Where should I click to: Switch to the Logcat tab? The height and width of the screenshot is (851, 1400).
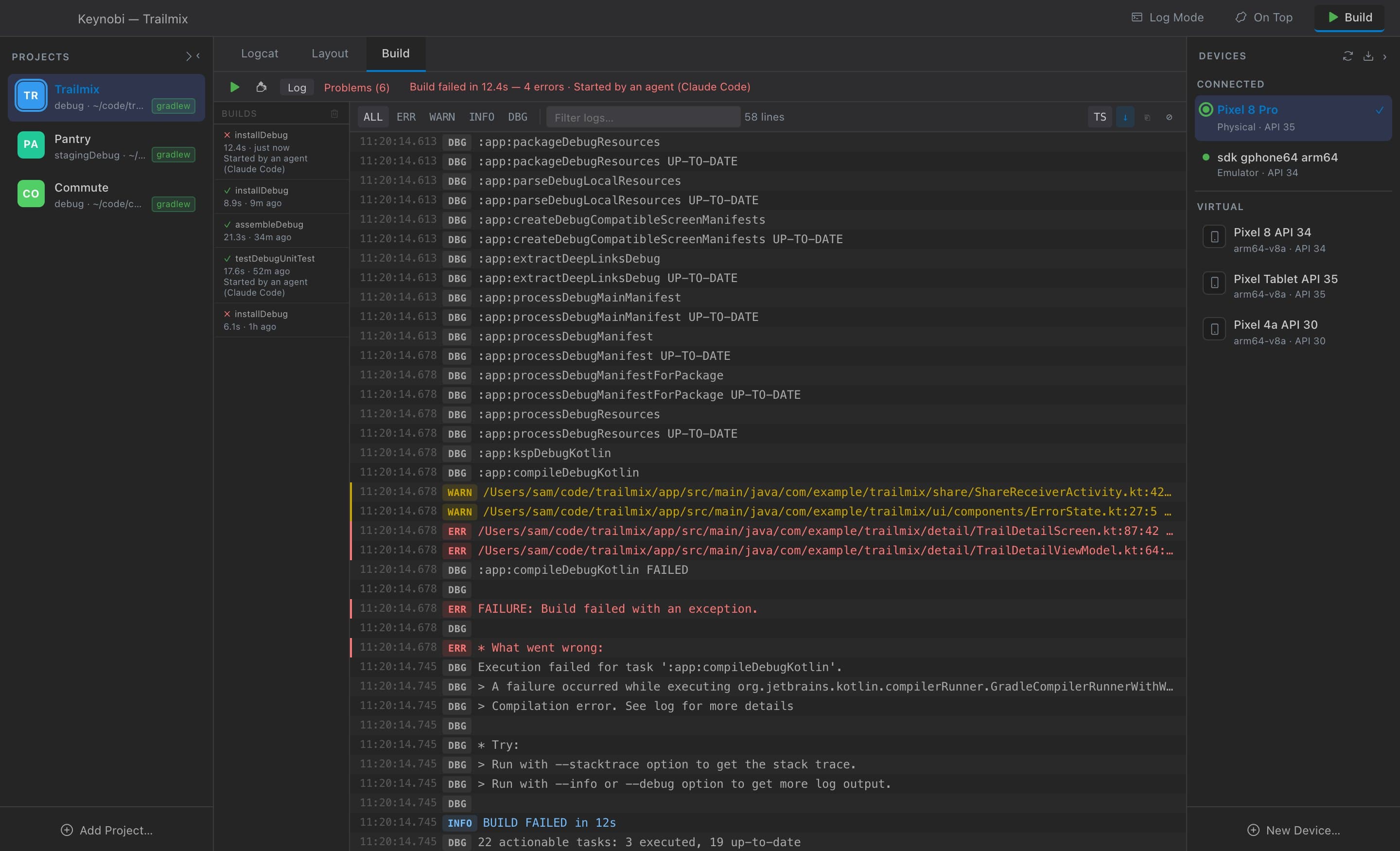click(x=259, y=53)
